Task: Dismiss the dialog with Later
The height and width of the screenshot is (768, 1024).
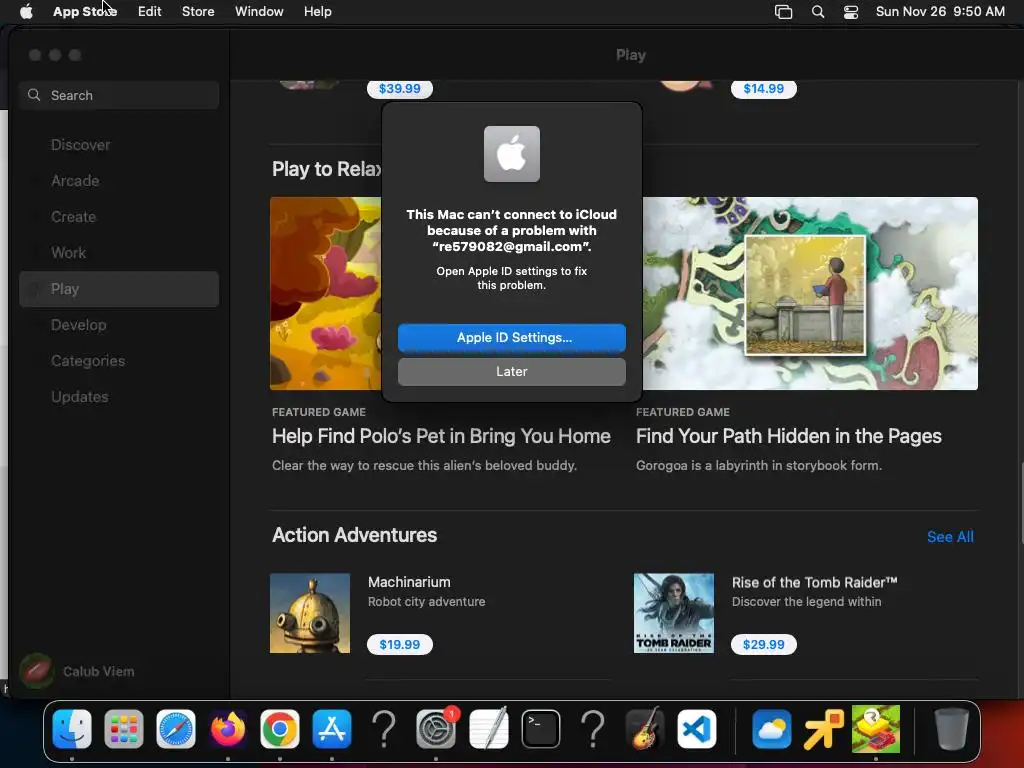Action: coord(512,372)
